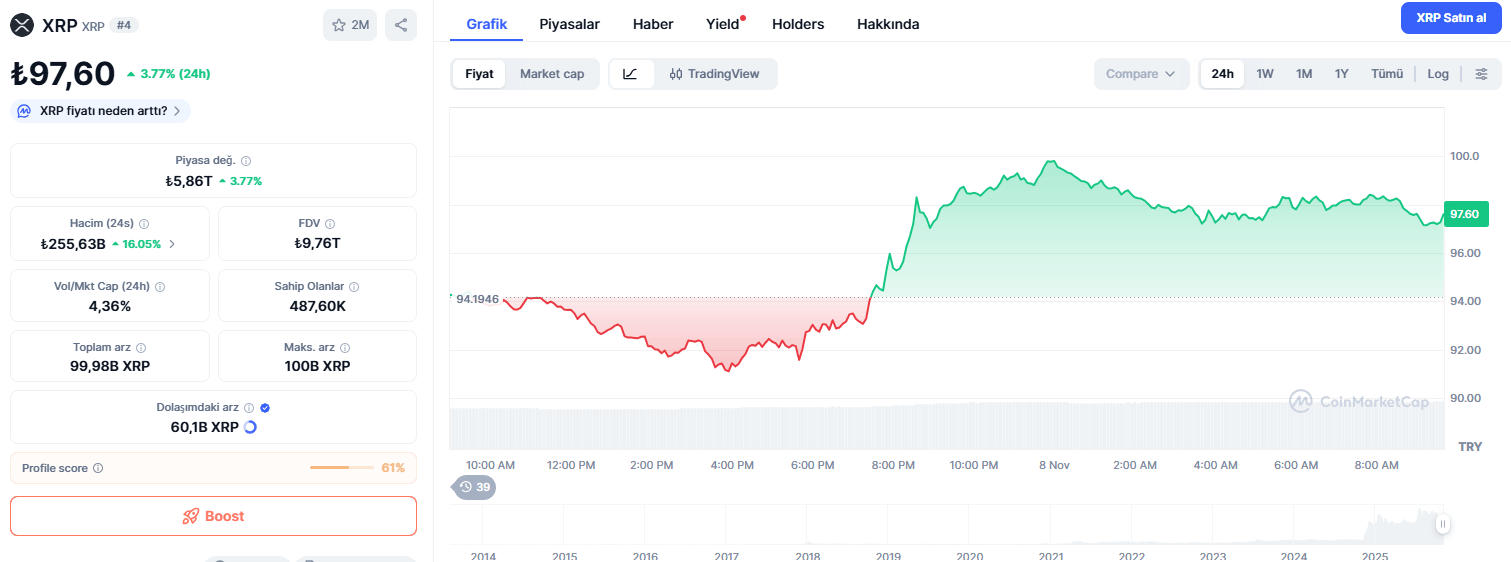Switch to TradingView chart mode
This screenshot has height=562, width=1511.
click(715, 74)
